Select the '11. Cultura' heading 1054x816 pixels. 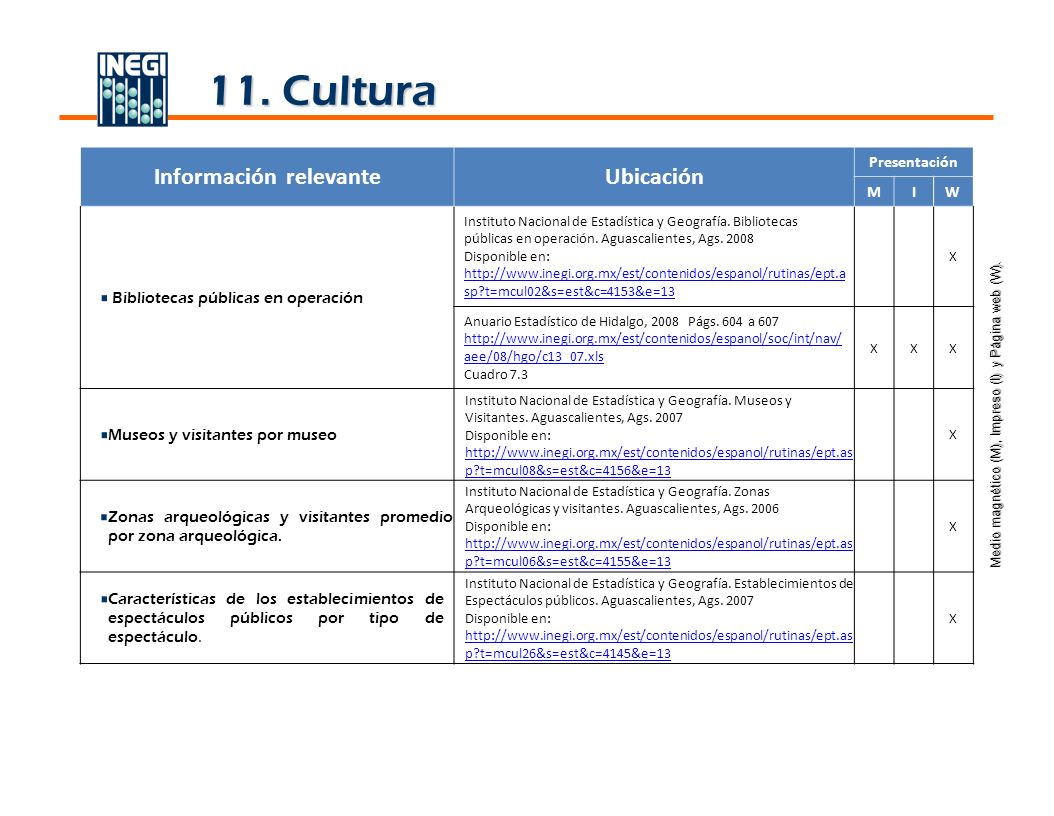coord(323,91)
